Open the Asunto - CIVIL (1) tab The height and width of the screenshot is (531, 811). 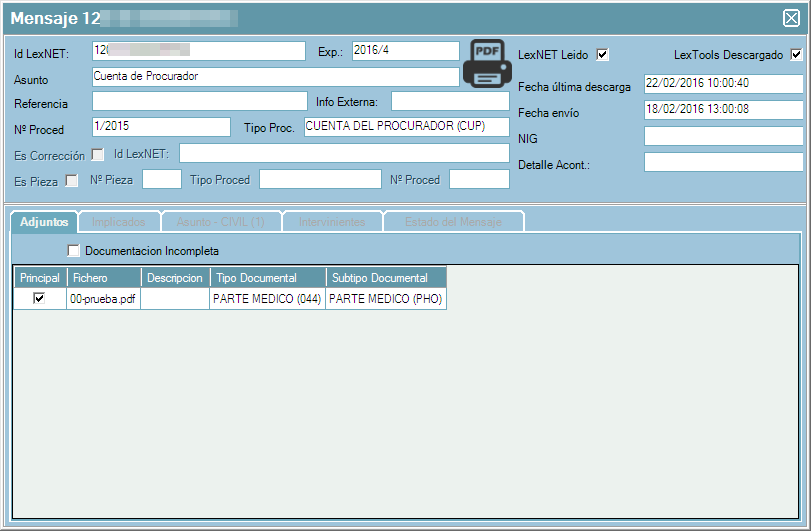click(220, 221)
